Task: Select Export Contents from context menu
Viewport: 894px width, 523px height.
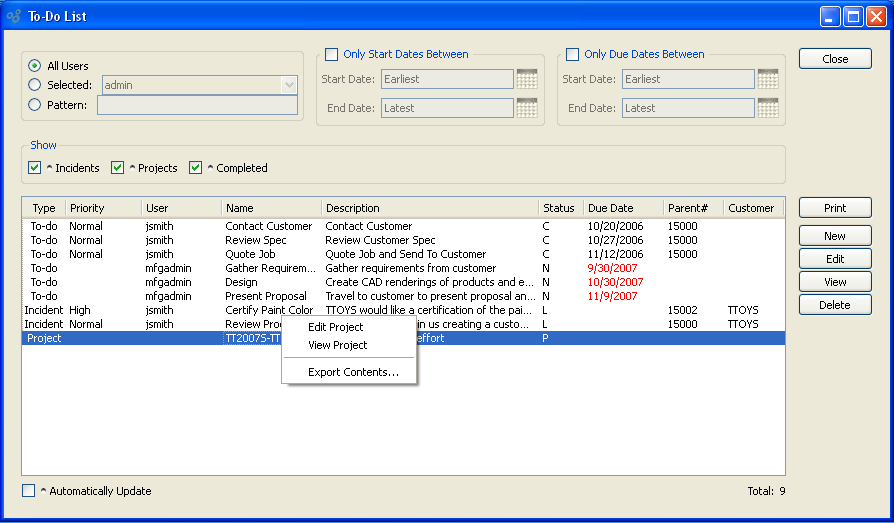Action: point(353,372)
